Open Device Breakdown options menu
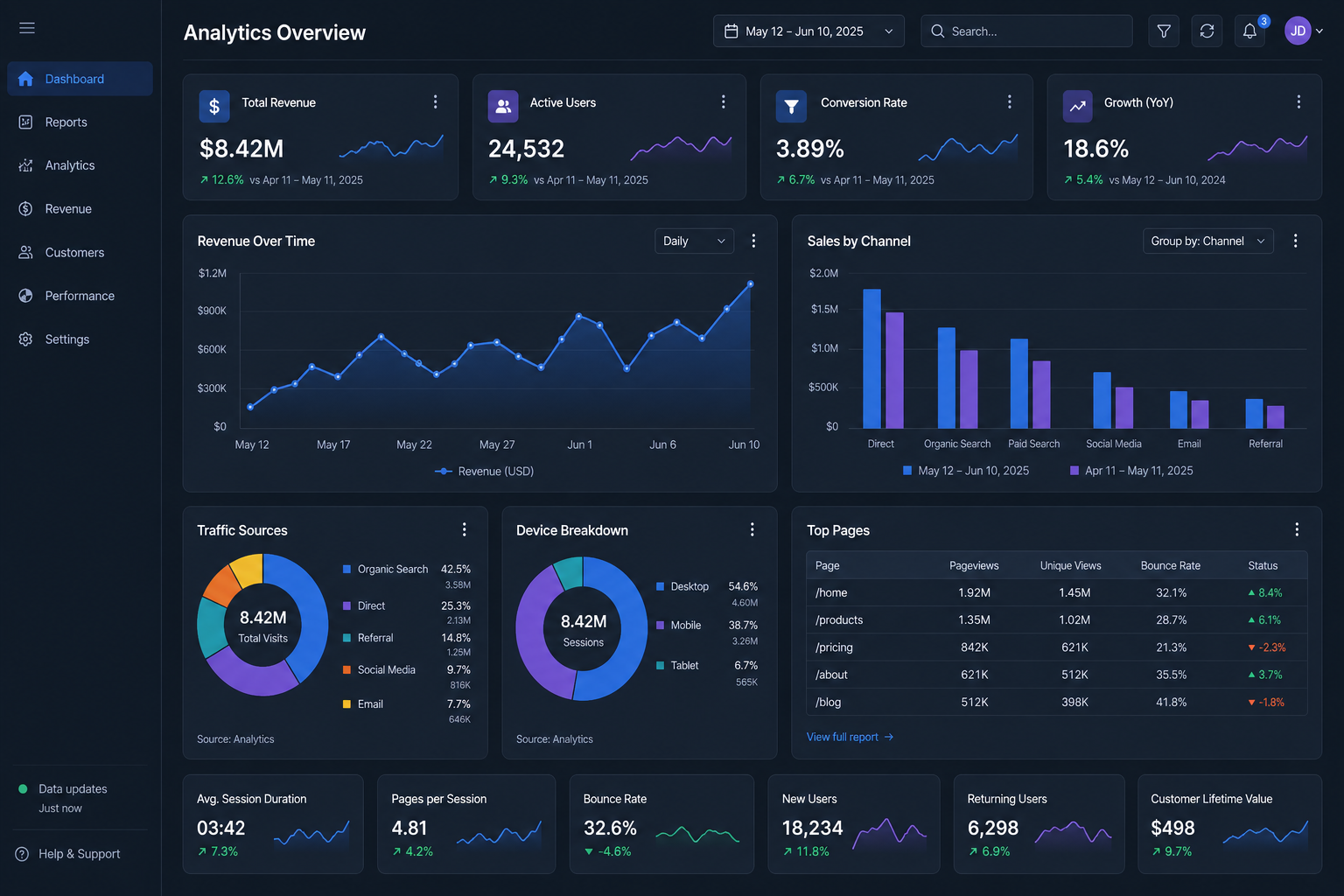Viewport: 1344px width, 896px height. pos(752,529)
